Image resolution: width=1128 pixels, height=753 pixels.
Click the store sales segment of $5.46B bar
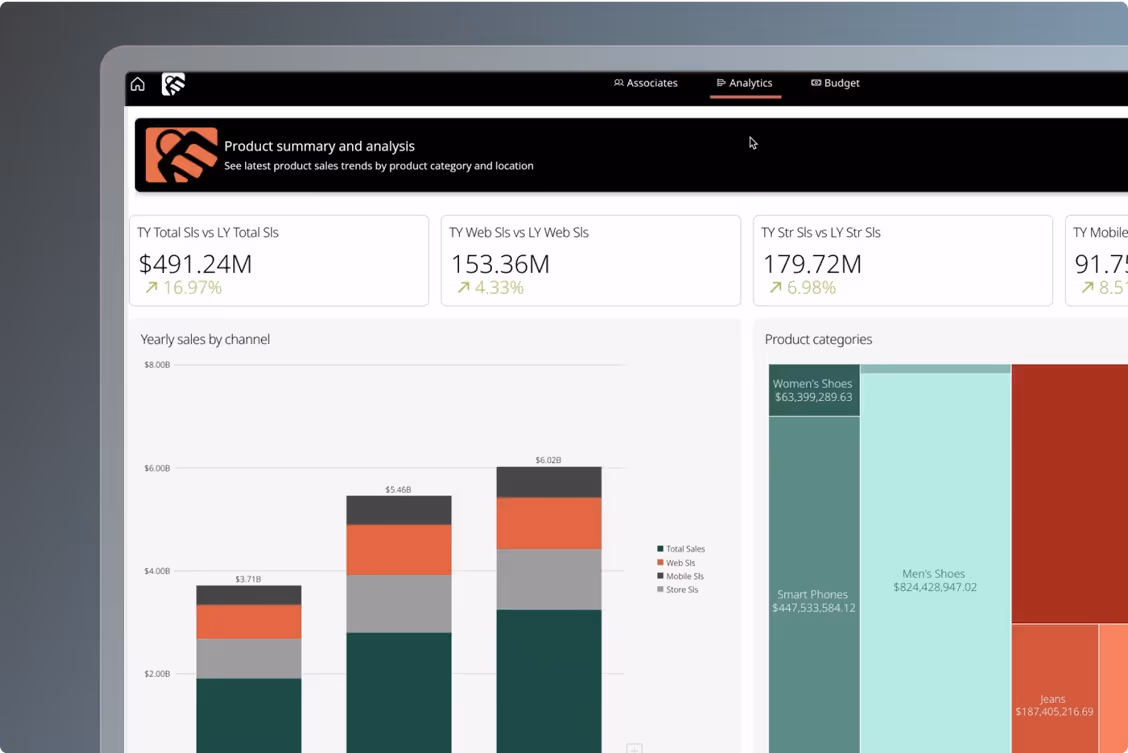pyautogui.click(x=399, y=603)
